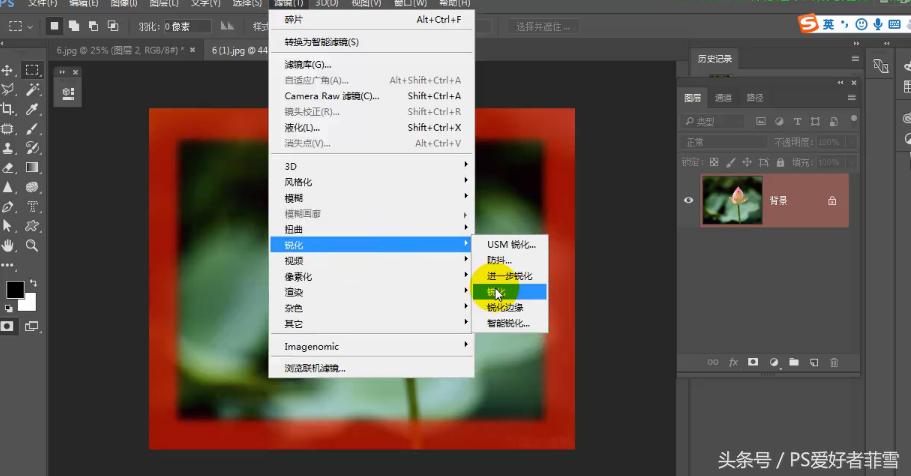This screenshot has width=911, height=476.
Task: Click the change screen mode icon
Action: [31, 327]
